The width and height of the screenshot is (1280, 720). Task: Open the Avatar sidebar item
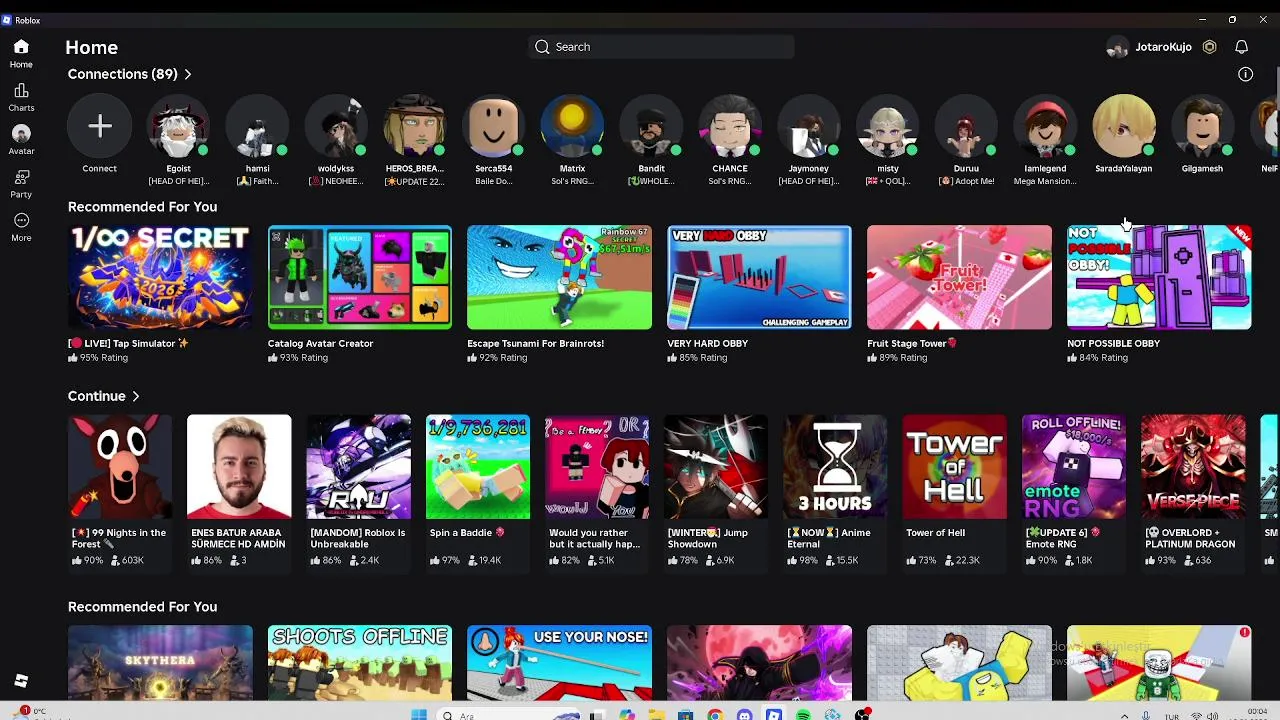21,140
